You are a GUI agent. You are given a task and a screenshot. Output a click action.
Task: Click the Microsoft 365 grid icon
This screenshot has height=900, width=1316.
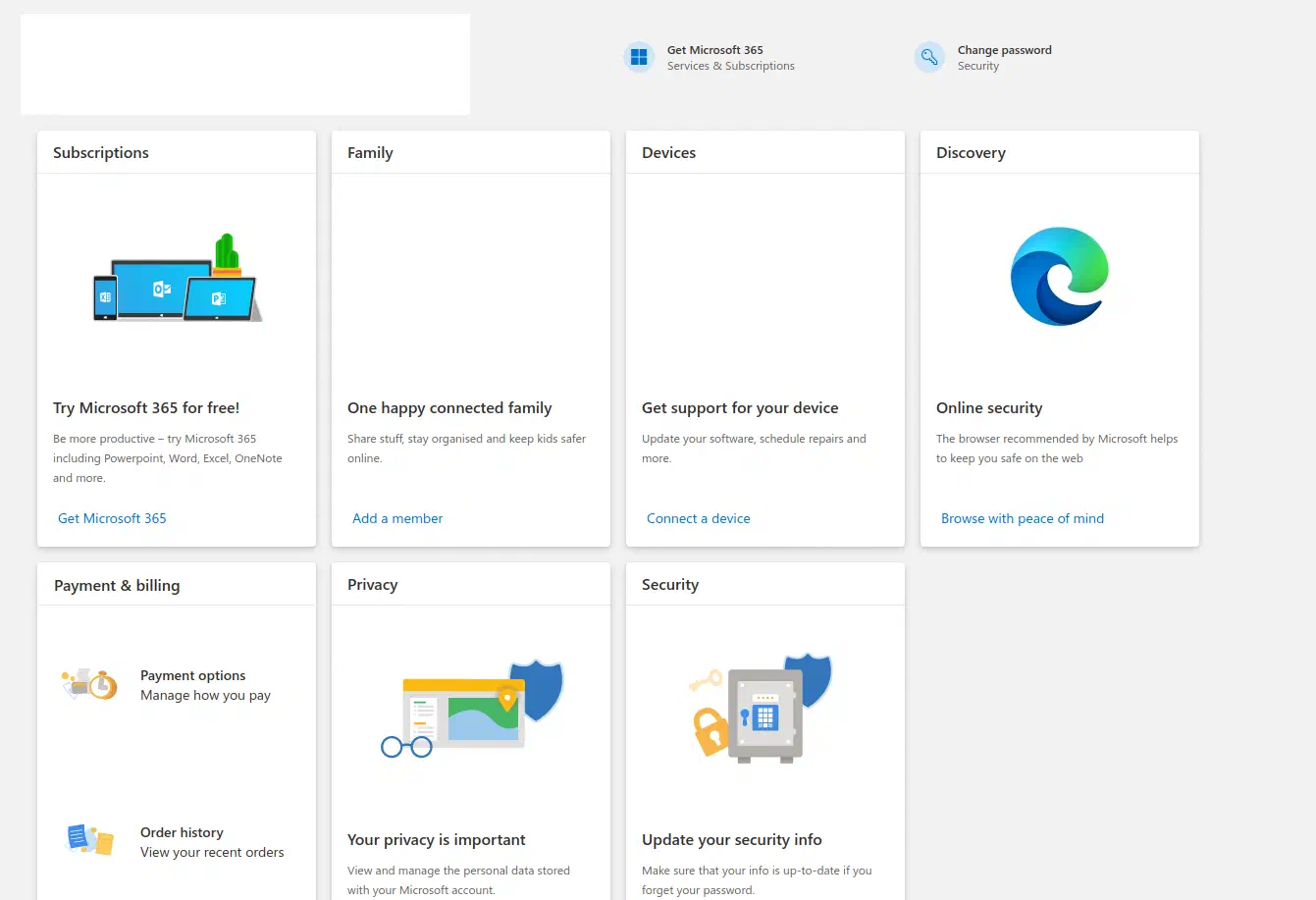pyautogui.click(x=639, y=57)
